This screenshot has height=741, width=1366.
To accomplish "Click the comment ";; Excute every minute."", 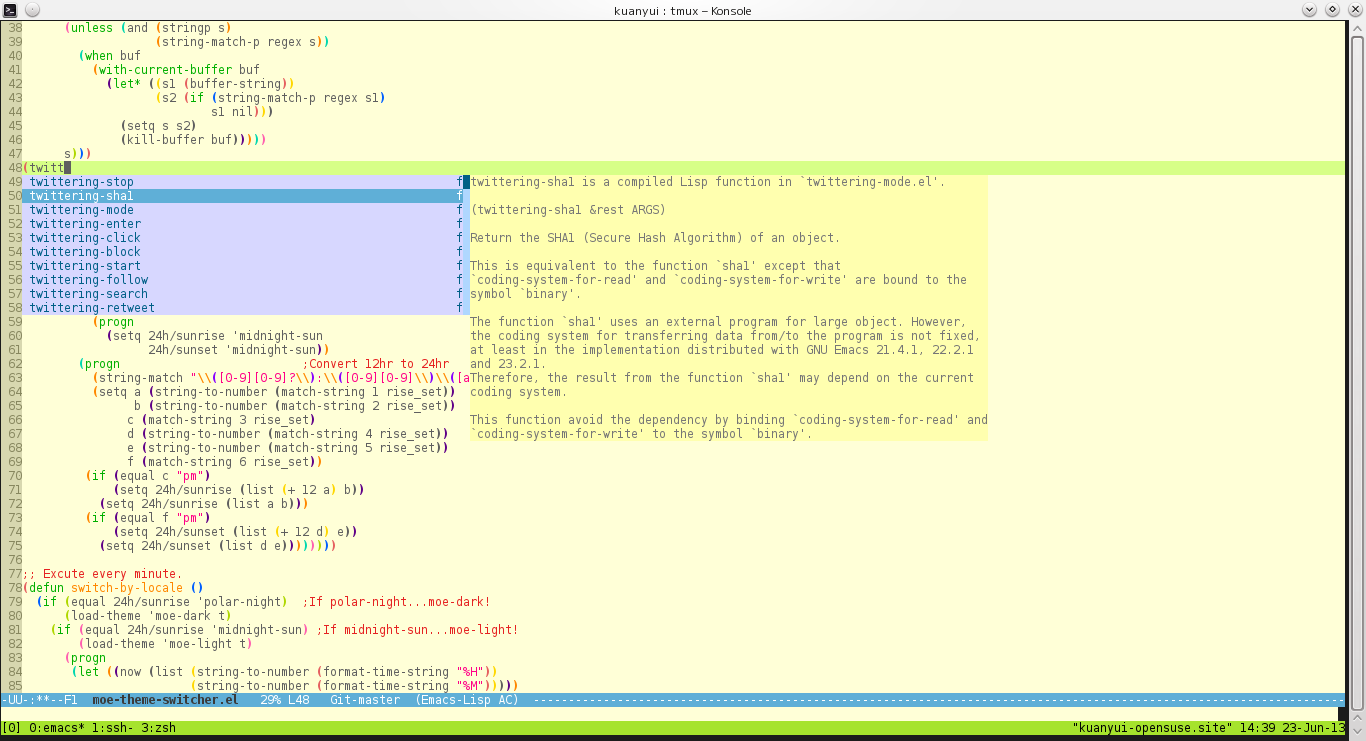I will coord(102,574).
